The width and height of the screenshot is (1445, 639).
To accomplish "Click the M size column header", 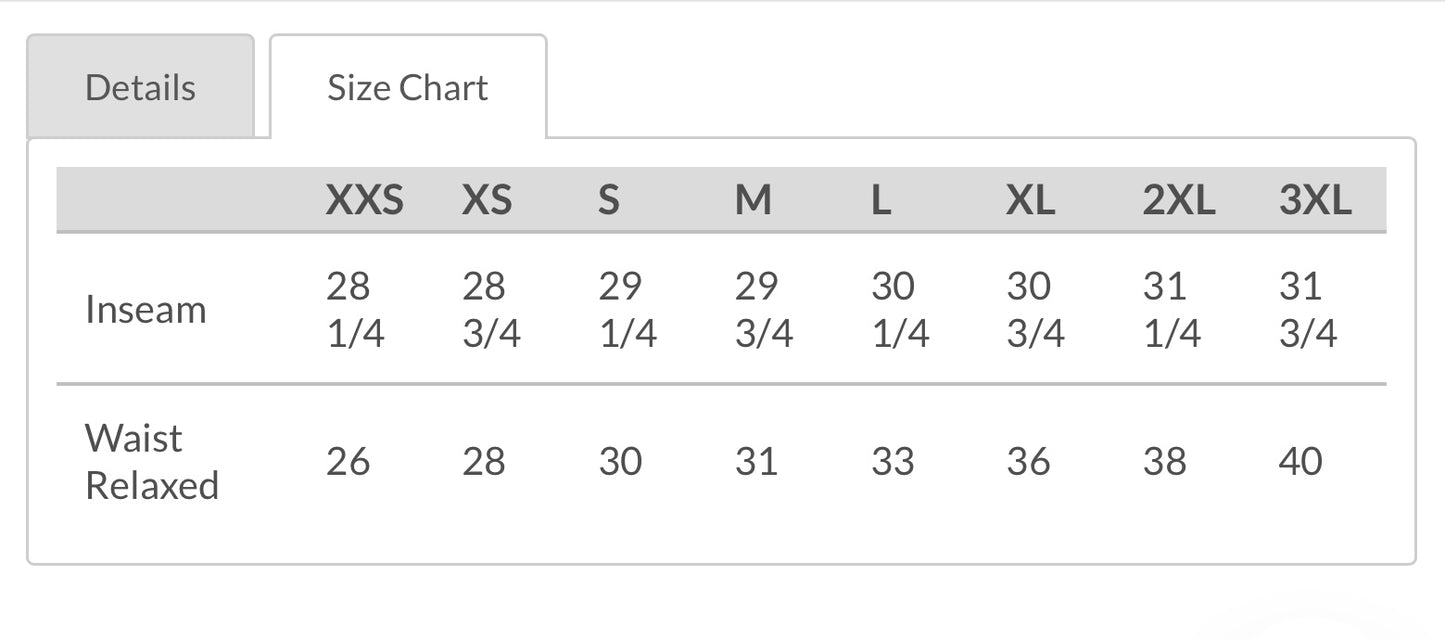I will click(x=753, y=201).
